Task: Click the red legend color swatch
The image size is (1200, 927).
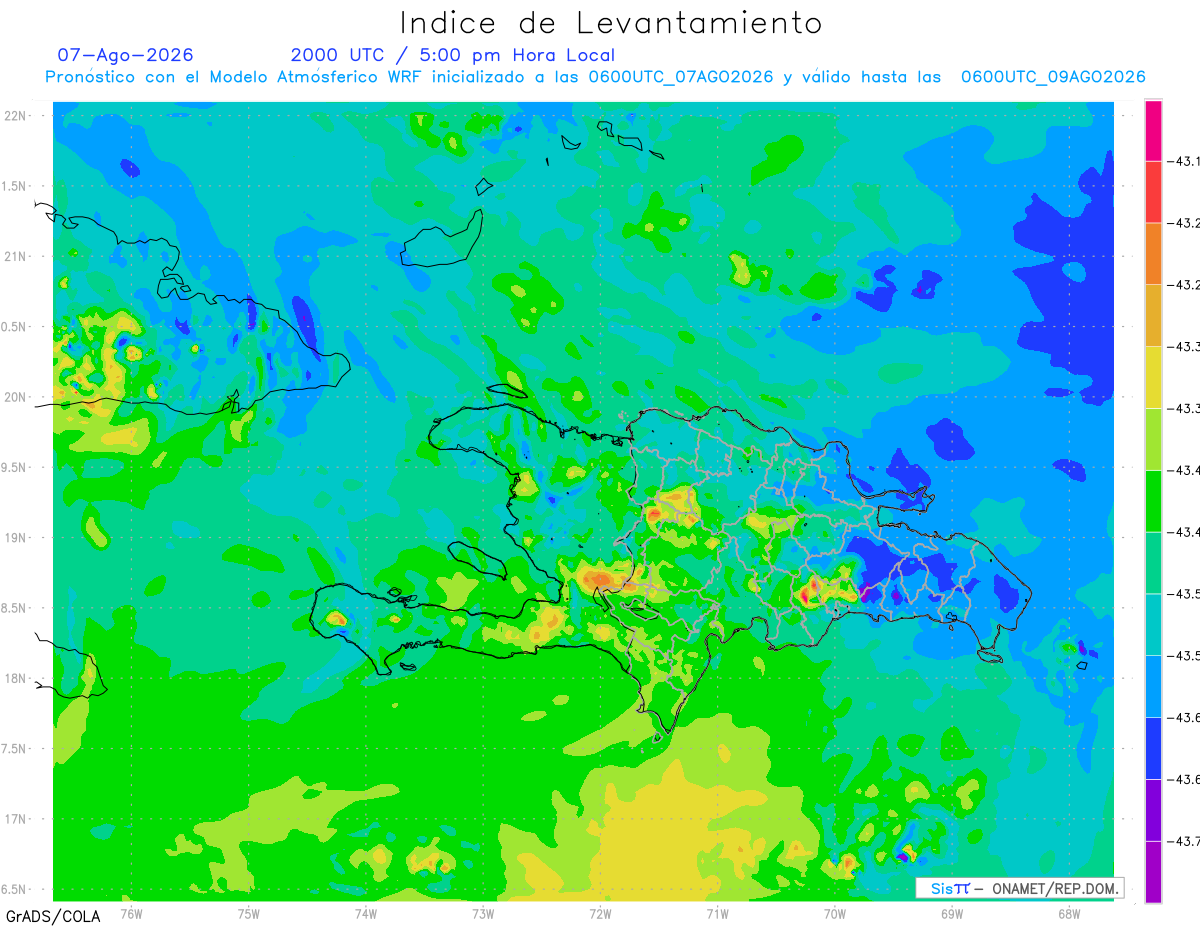Action: 1153,192
